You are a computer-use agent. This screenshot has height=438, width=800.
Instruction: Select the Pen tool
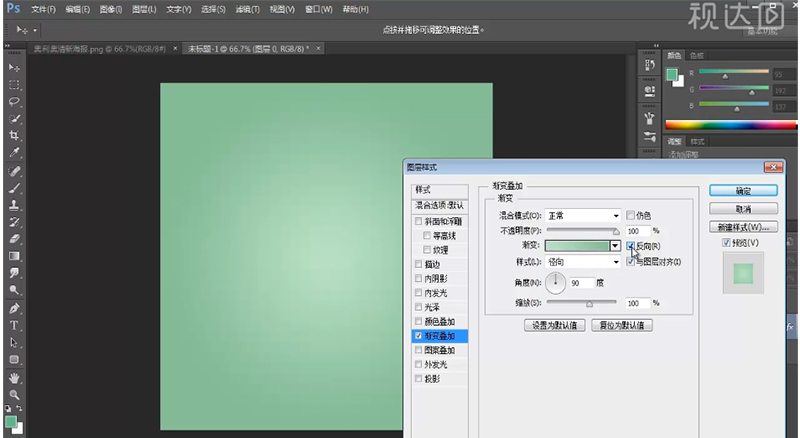(x=14, y=308)
